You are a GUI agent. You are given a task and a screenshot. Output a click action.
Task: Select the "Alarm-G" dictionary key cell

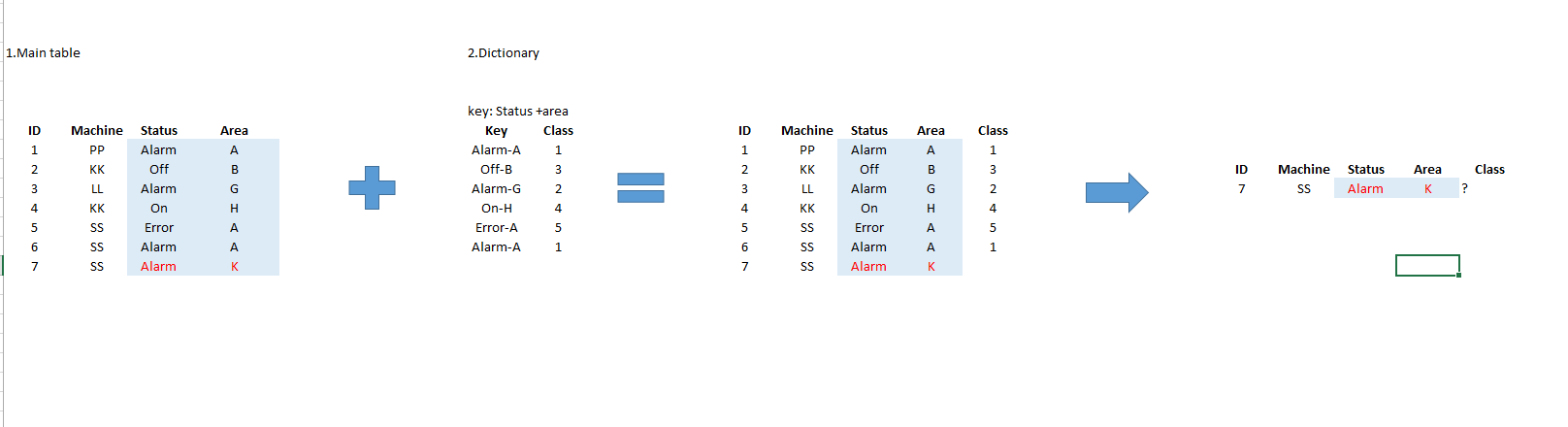point(496,189)
